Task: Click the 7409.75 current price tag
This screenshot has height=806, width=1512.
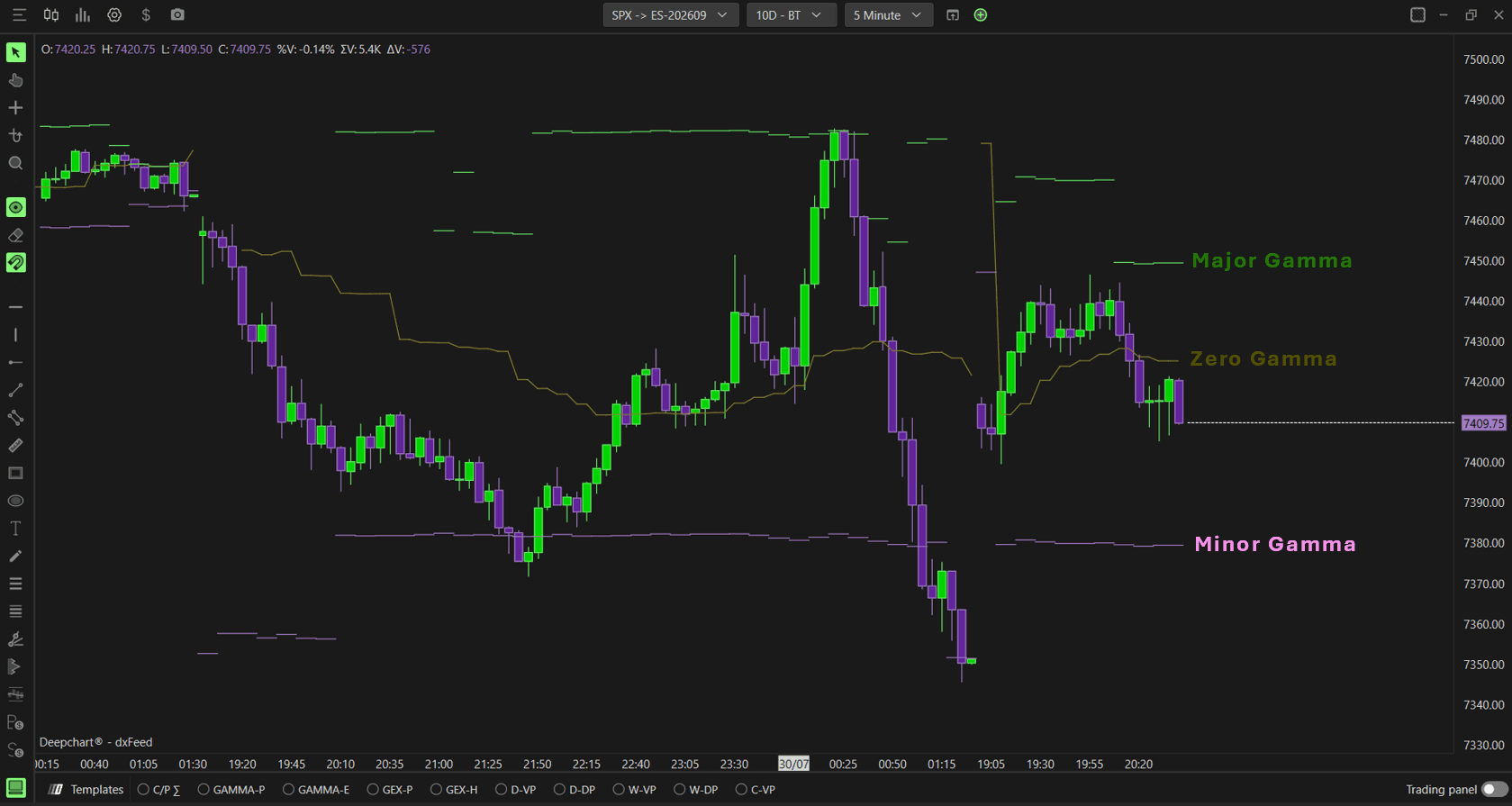Action: coord(1483,423)
